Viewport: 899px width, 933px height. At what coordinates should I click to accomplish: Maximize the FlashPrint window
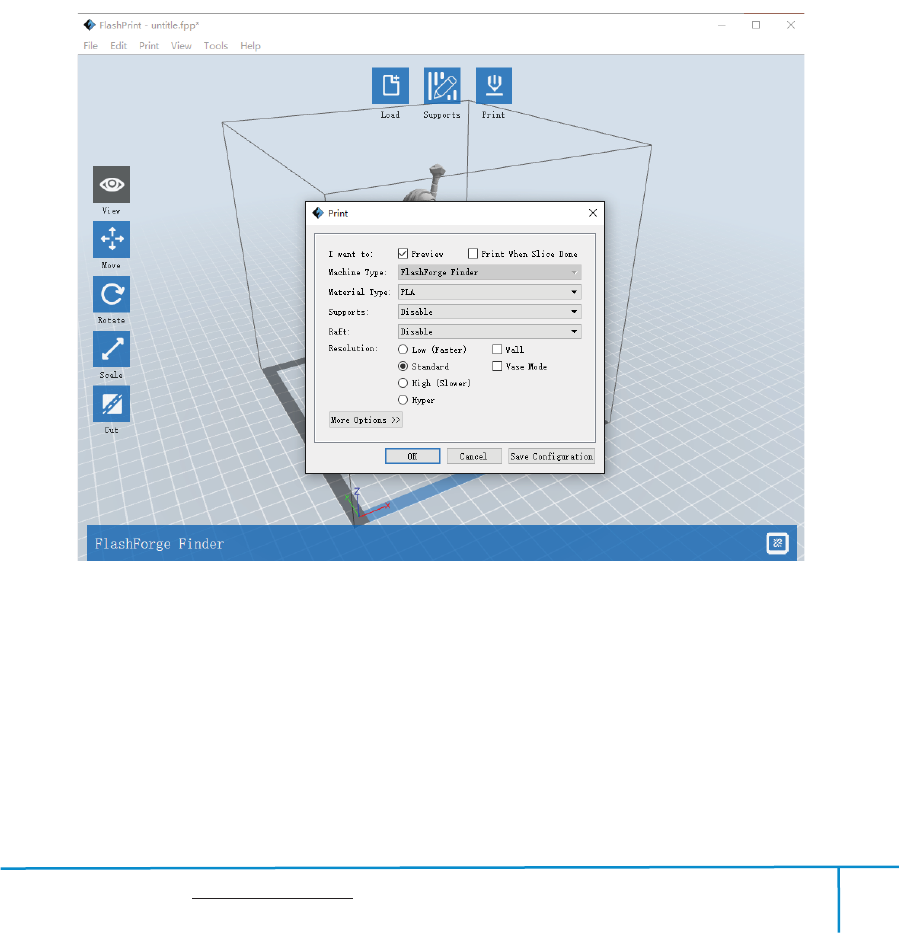point(756,25)
